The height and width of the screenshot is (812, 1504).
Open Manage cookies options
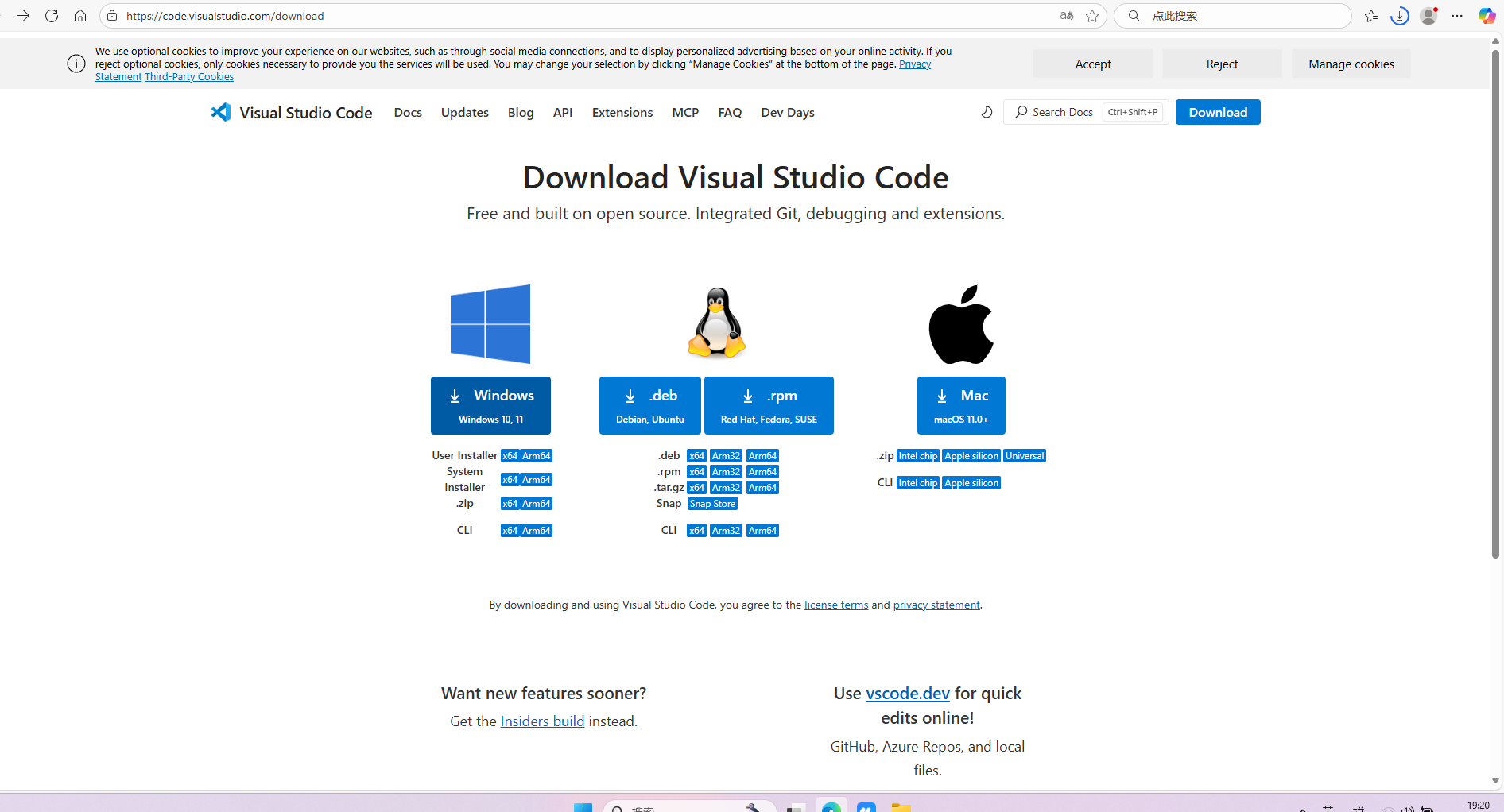click(1351, 64)
